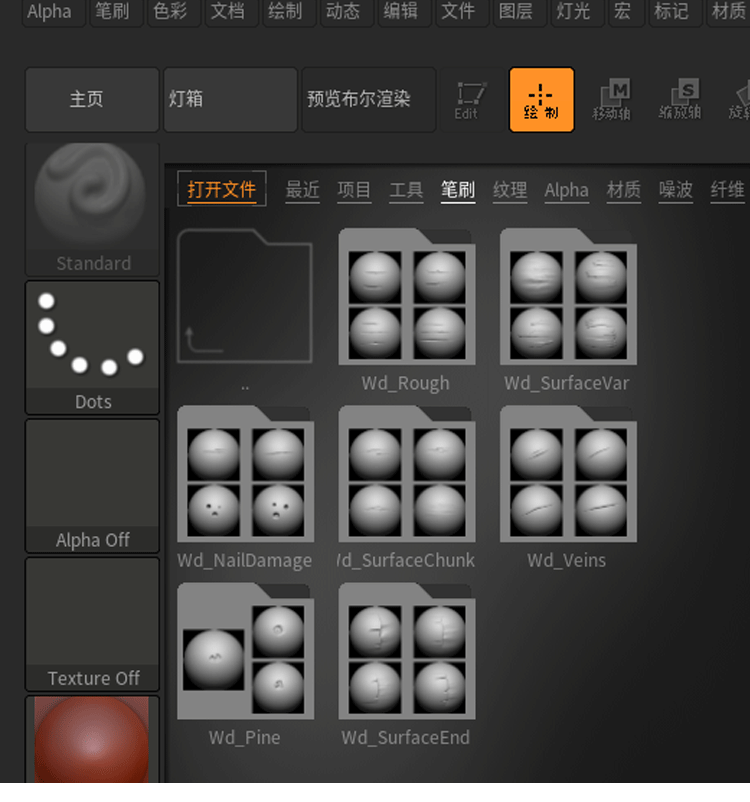Screen dimensions: 750x802
Task: Go up to parent folder
Action: click(x=245, y=309)
